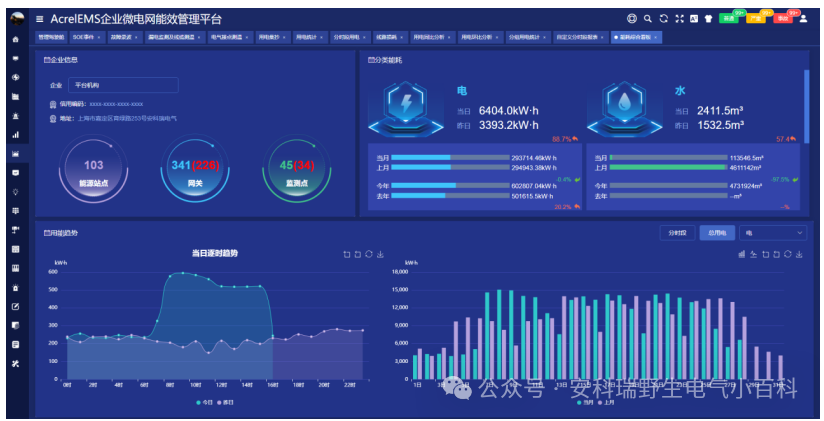Screen dimensions: 824x421
Task: Open the 电 energy type dropdown
Action: coord(773,233)
